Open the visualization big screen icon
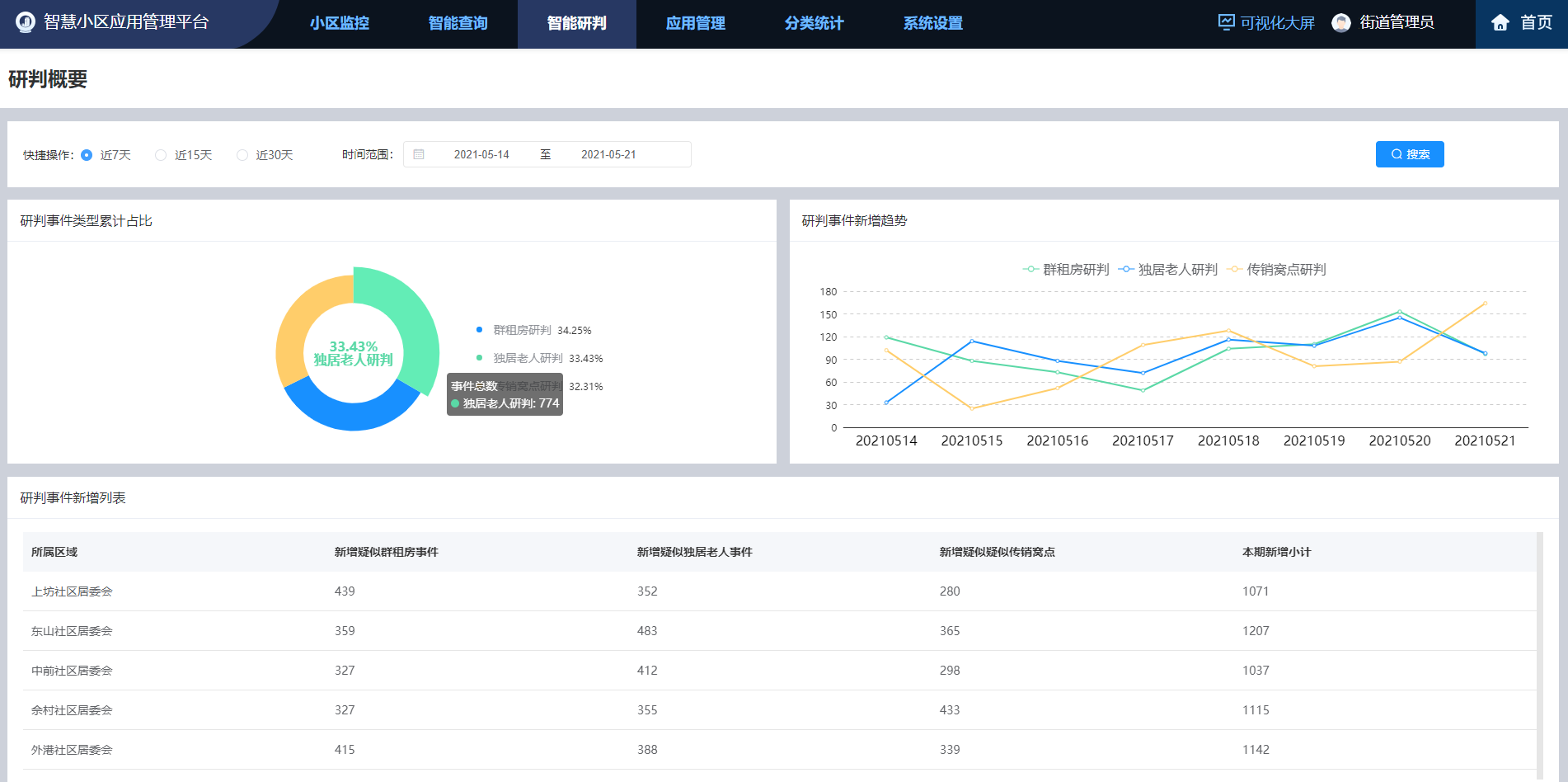The image size is (1568, 782). [x=1227, y=22]
